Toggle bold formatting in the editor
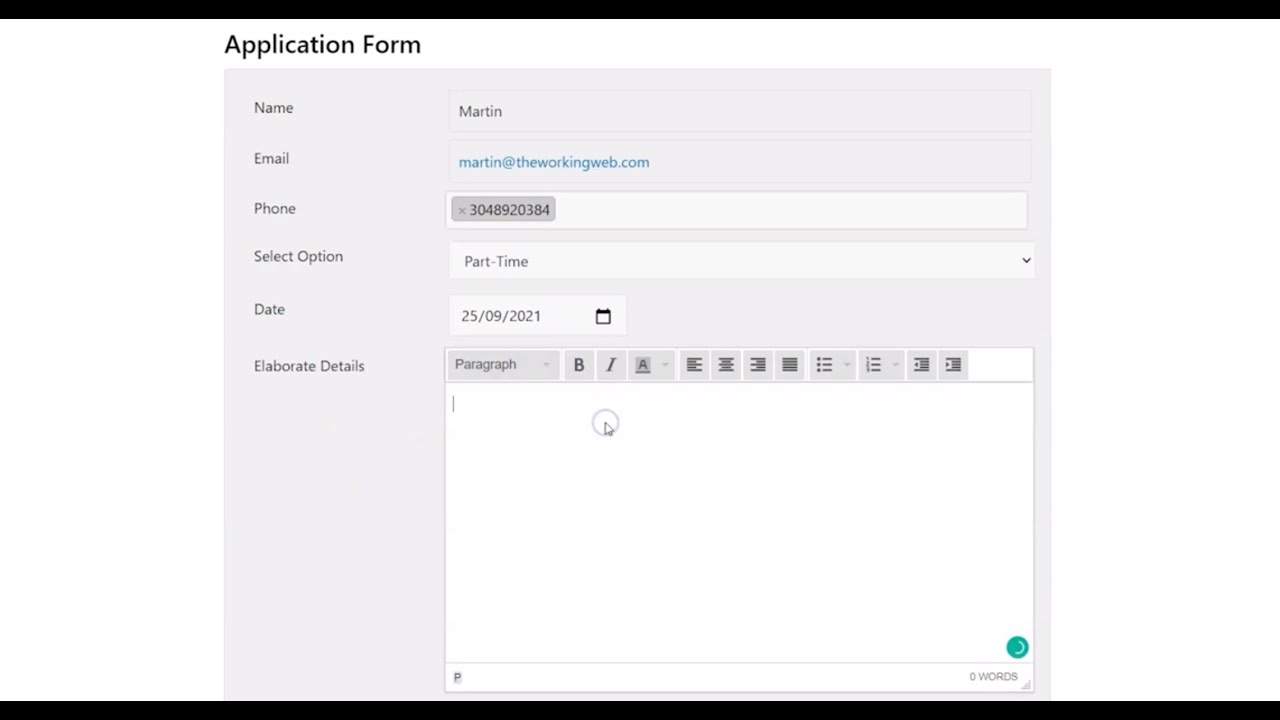This screenshot has width=1280, height=720. pyautogui.click(x=578, y=365)
